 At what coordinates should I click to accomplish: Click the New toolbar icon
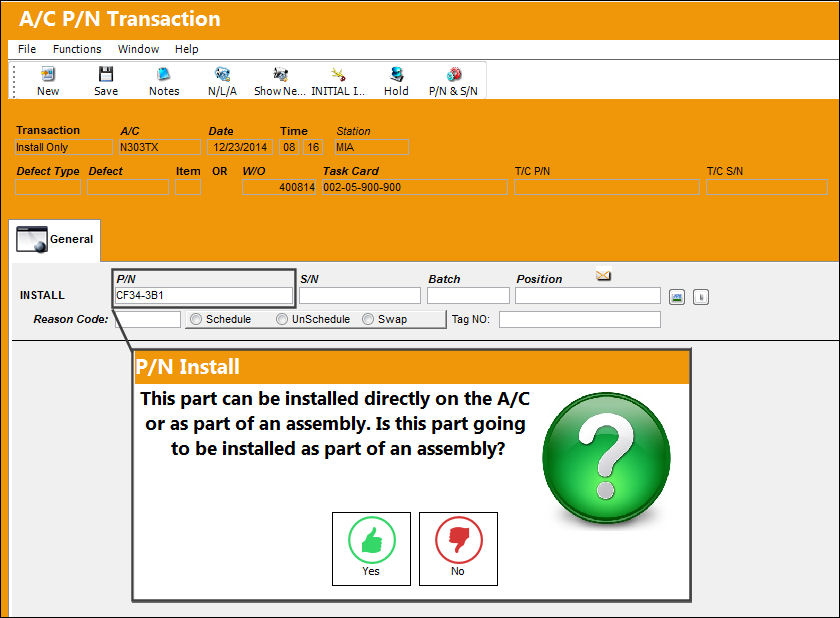pyautogui.click(x=48, y=74)
